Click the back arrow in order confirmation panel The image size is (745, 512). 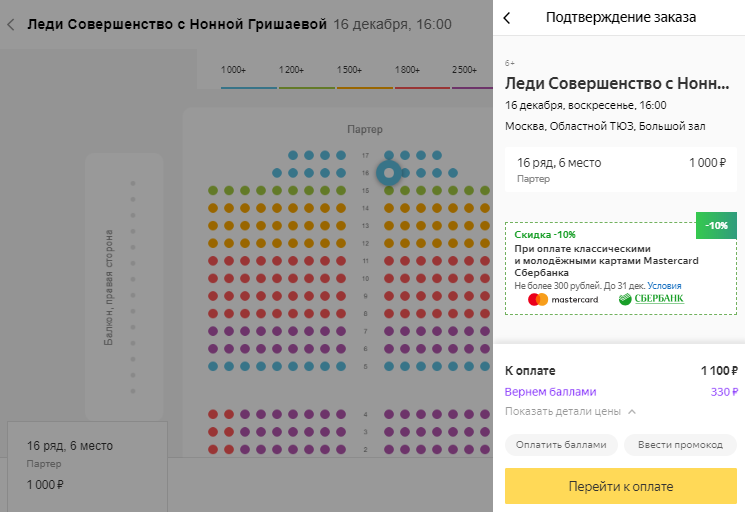pyautogui.click(x=507, y=18)
